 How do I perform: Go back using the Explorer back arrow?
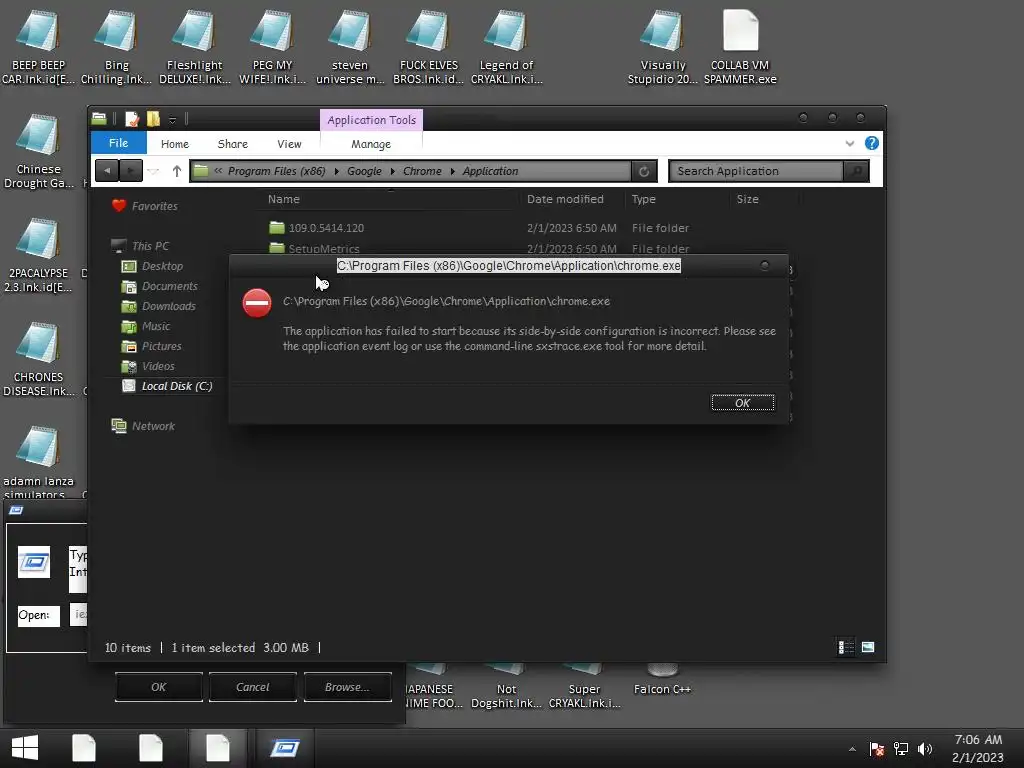click(x=106, y=171)
